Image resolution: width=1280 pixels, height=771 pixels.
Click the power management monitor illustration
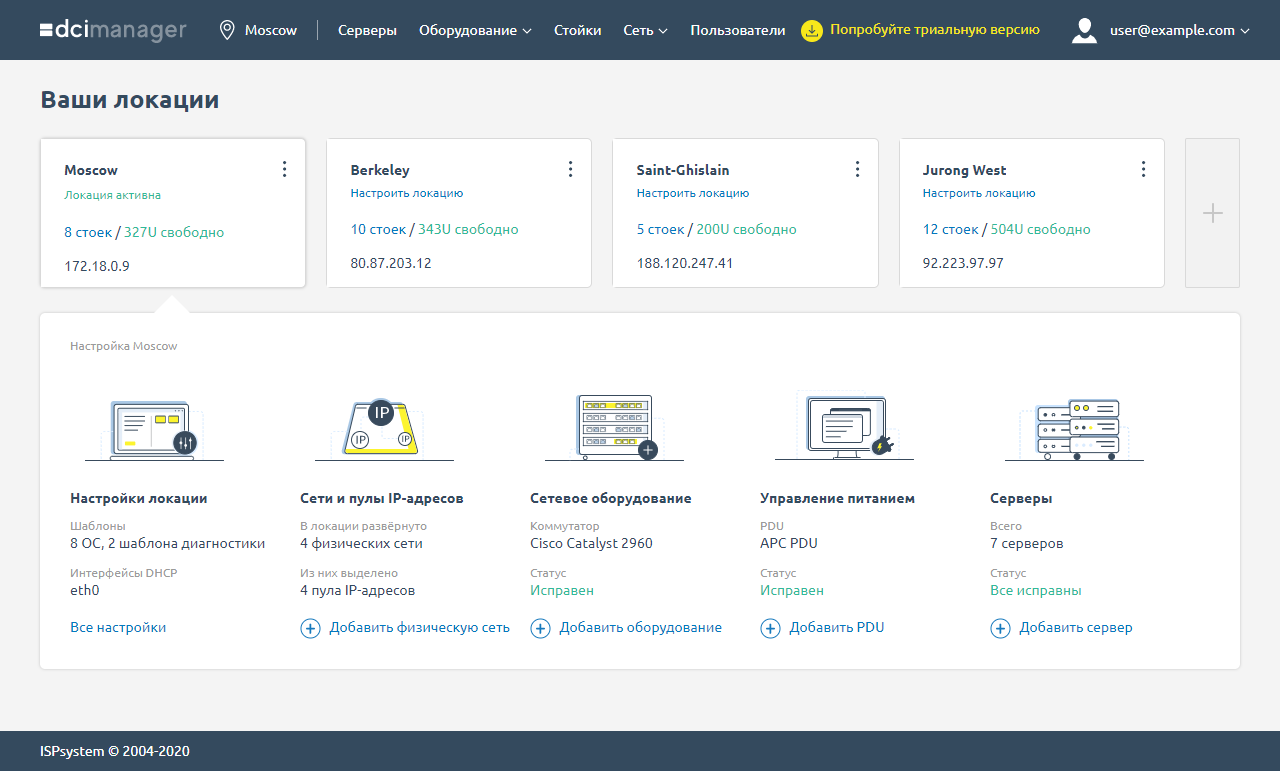(x=844, y=427)
